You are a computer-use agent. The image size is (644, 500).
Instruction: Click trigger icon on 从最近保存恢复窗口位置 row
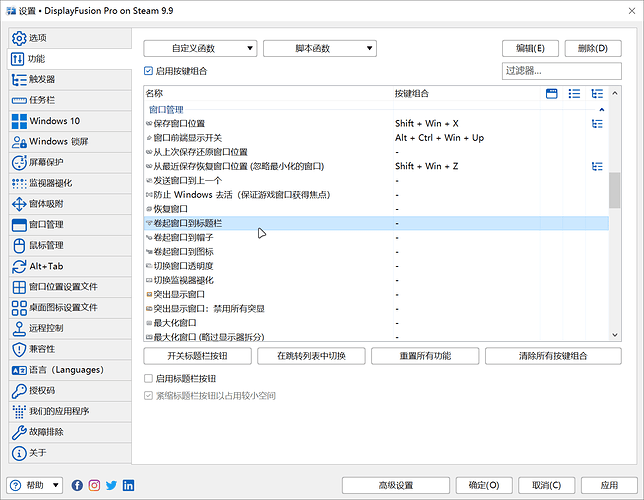point(597,166)
